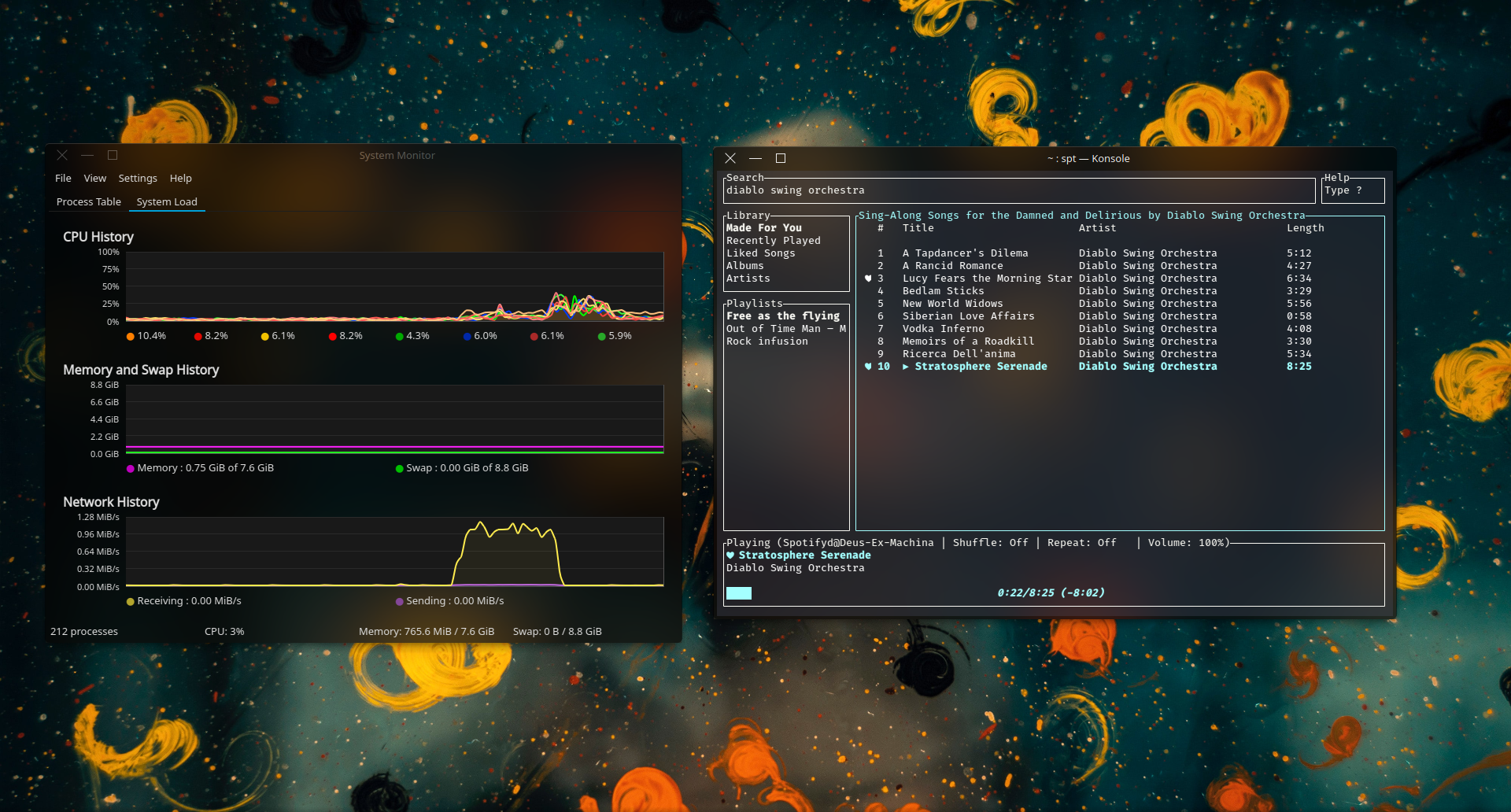Image resolution: width=1511 pixels, height=812 pixels.
Task: Open the Help menu in System Monitor
Action: (181, 179)
